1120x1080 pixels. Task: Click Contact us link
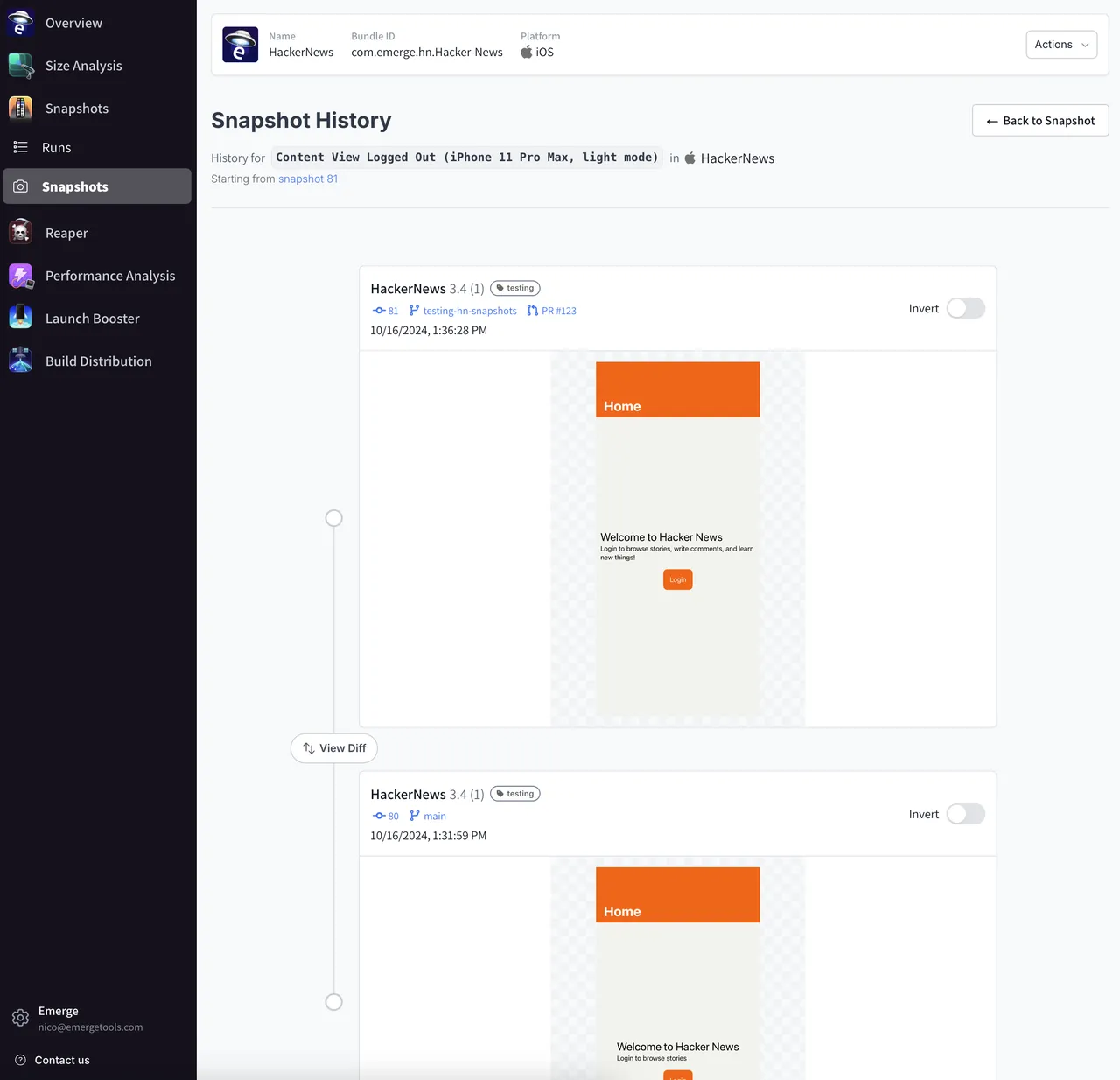(x=62, y=1060)
